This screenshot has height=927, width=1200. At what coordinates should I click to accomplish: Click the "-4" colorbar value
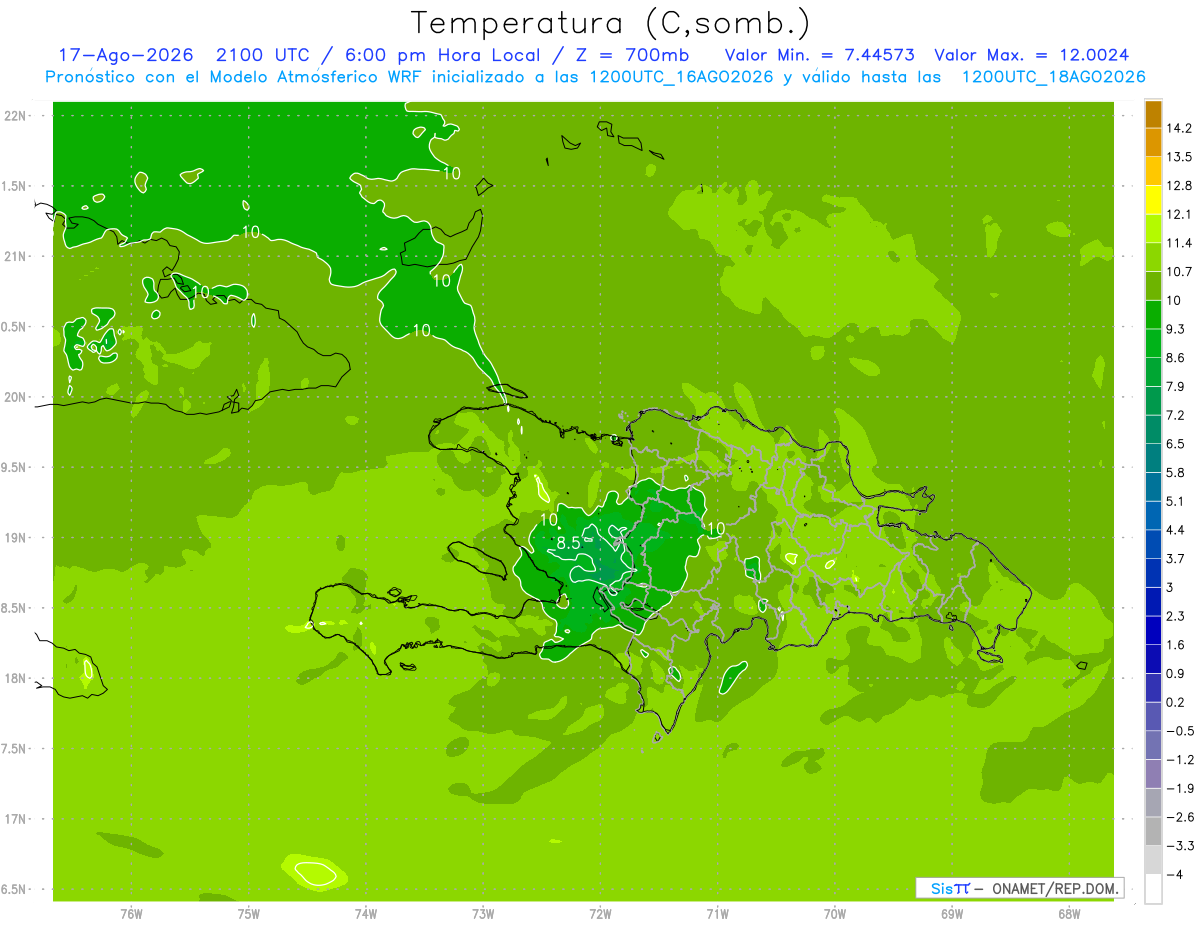(1176, 874)
